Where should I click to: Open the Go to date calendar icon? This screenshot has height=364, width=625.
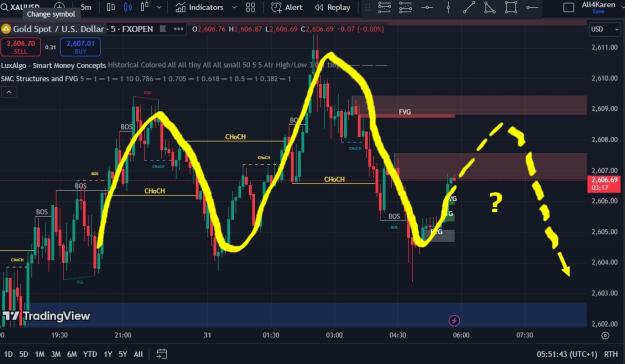coord(161,354)
